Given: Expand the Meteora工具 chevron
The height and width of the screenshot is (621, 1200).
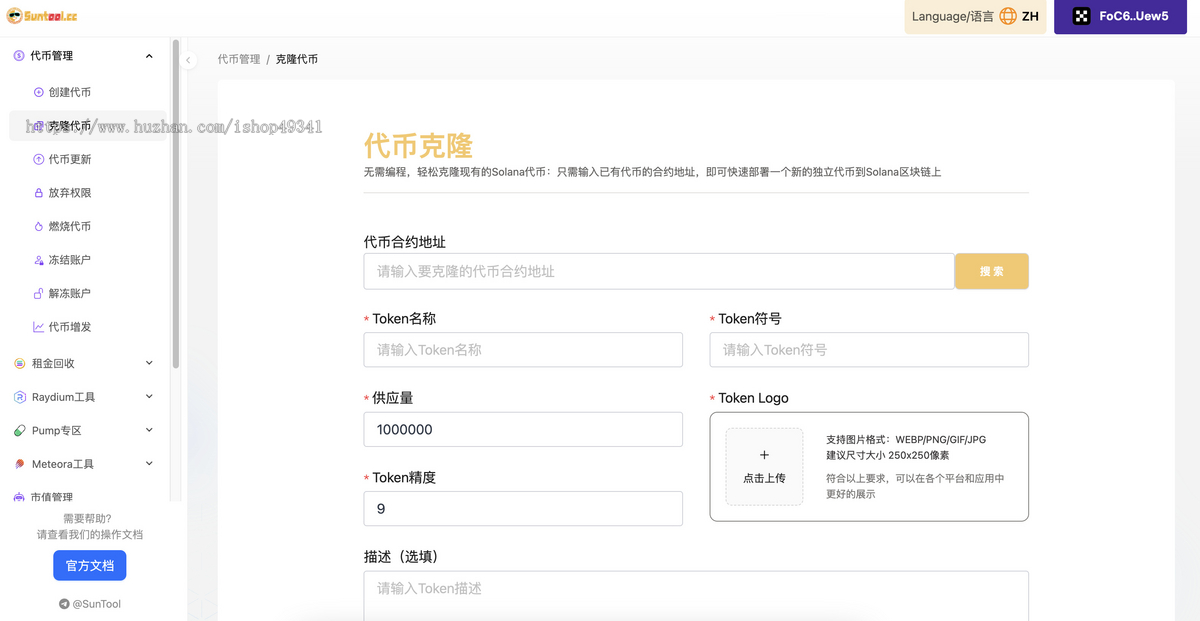Looking at the screenshot, I should point(149,464).
